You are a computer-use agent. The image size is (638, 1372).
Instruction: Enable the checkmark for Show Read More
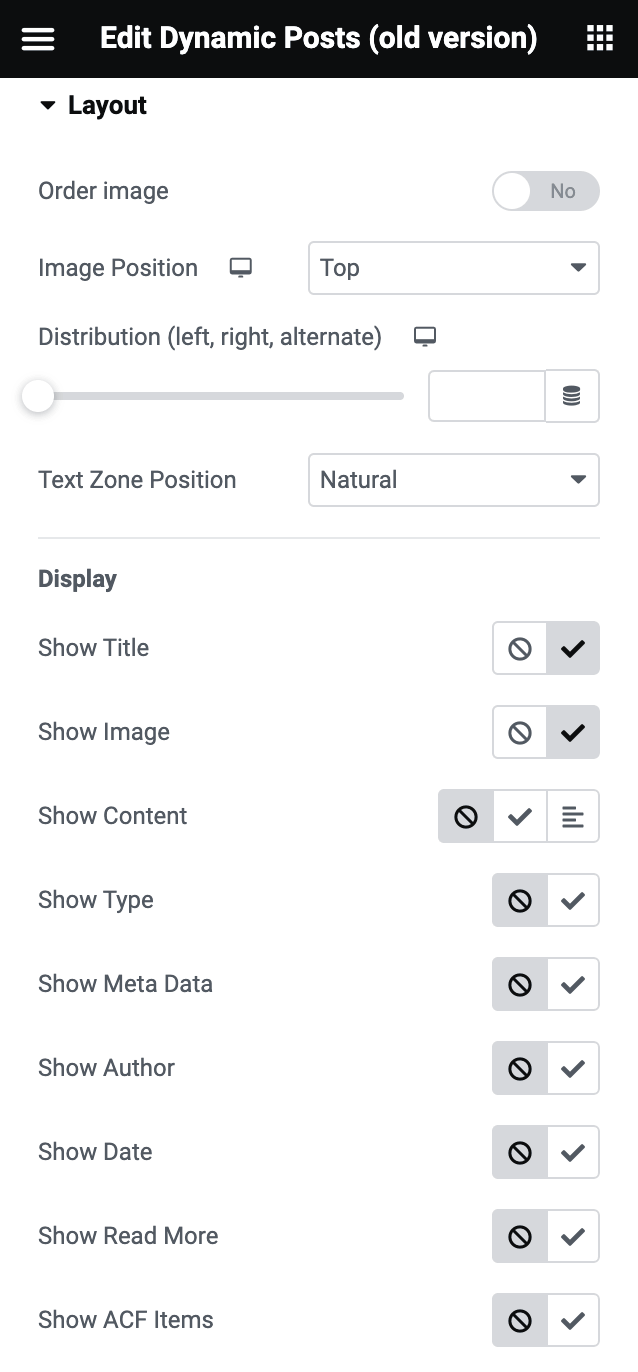click(573, 1236)
